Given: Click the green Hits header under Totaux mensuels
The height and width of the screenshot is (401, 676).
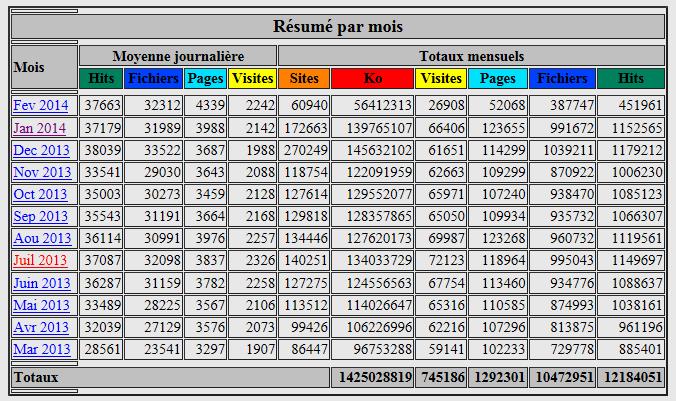Looking at the screenshot, I should [x=631, y=78].
